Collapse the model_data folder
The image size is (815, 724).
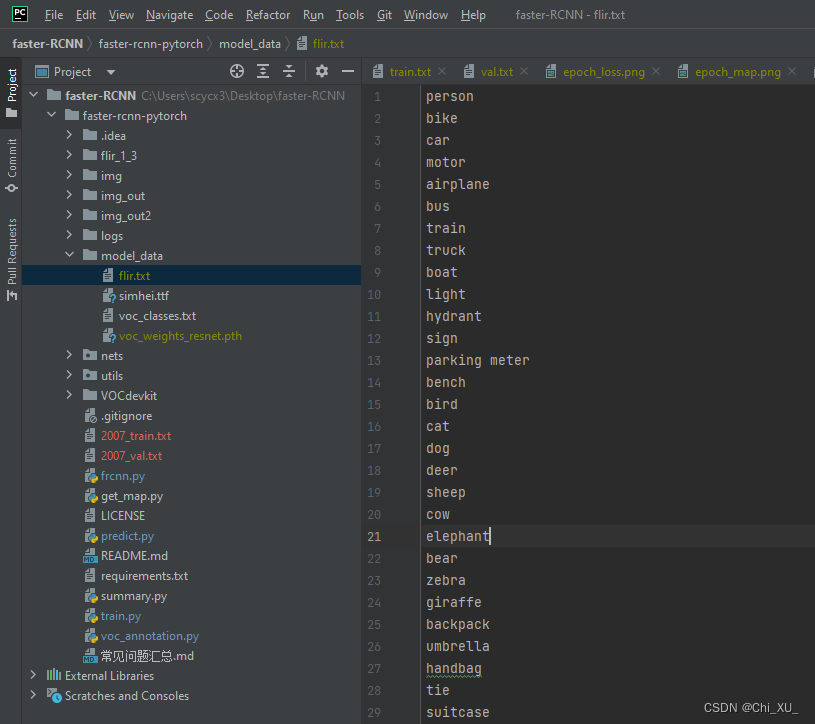69,255
